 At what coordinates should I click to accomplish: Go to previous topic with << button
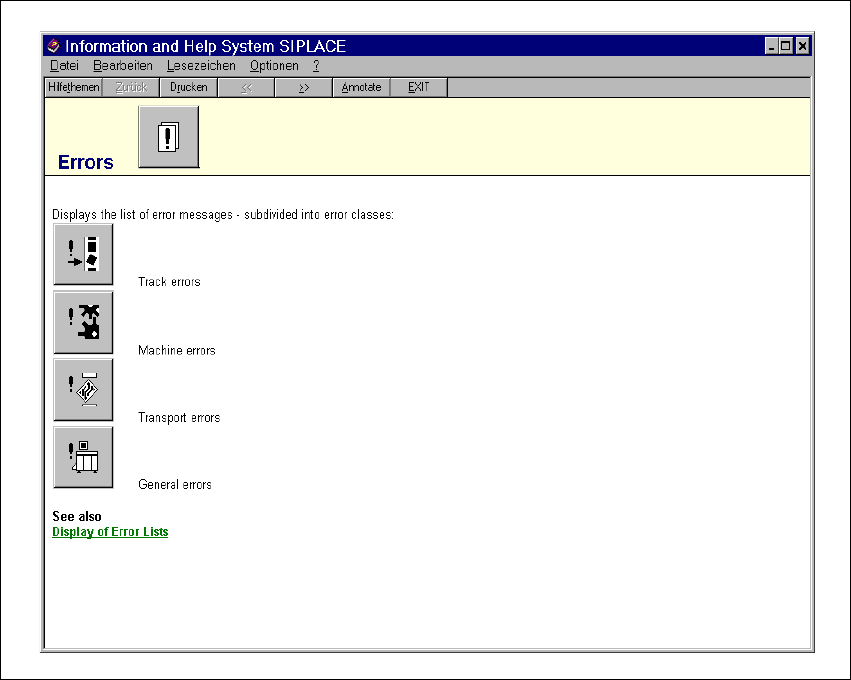247,87
